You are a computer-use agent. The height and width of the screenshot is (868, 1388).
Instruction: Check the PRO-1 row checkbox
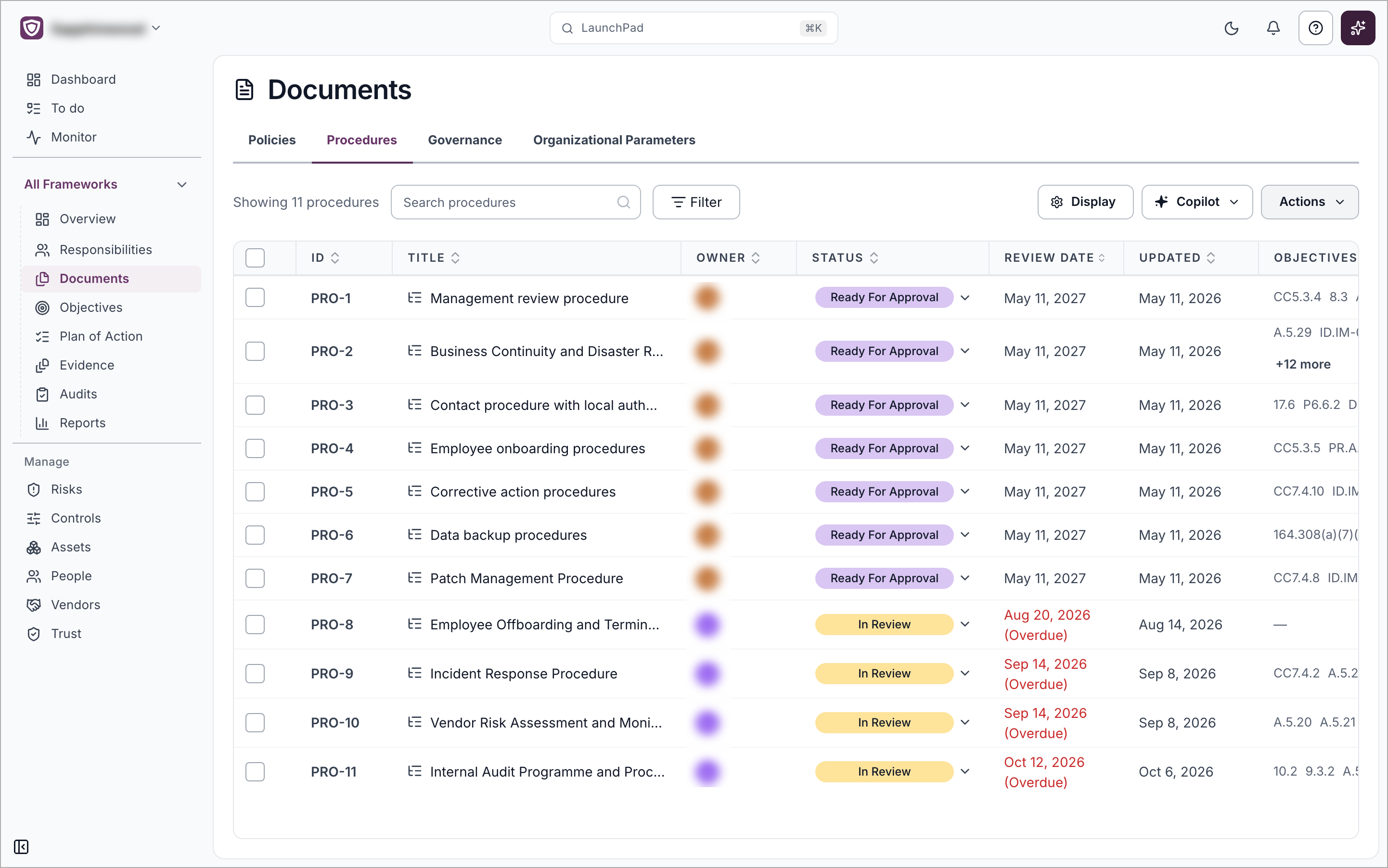(x=255, y=297)
